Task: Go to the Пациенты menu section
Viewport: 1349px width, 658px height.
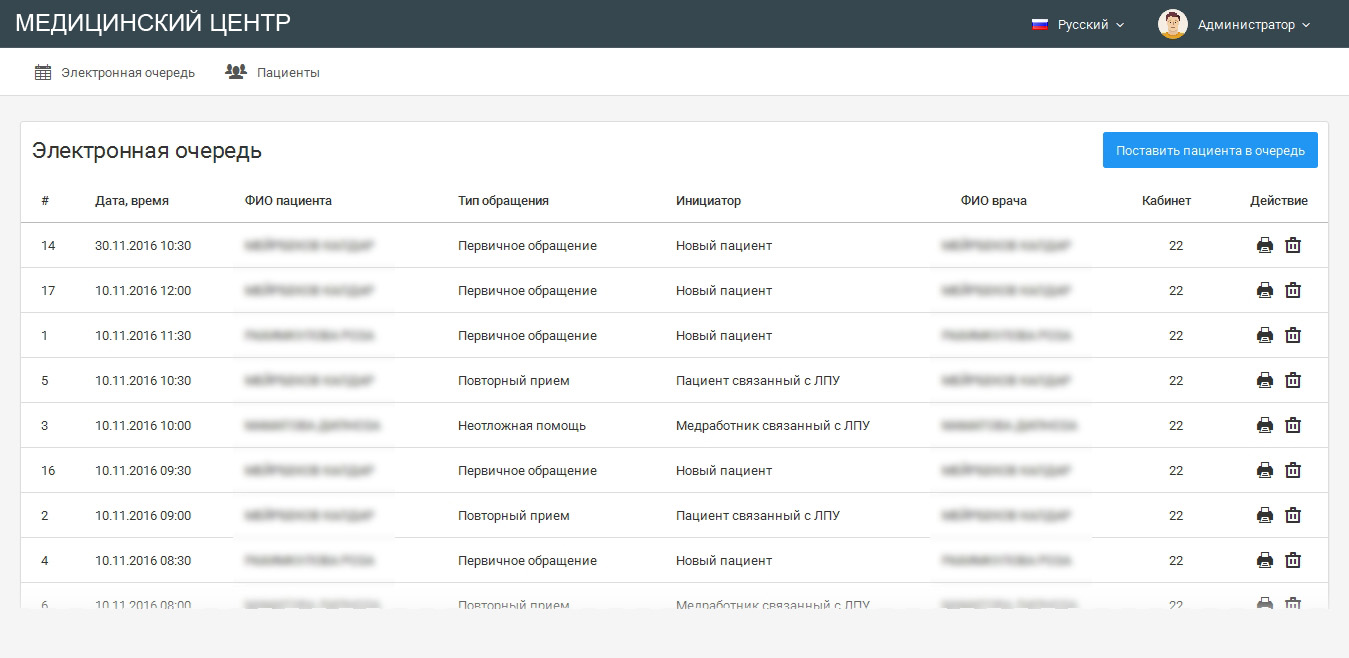Action: point(273,72)
